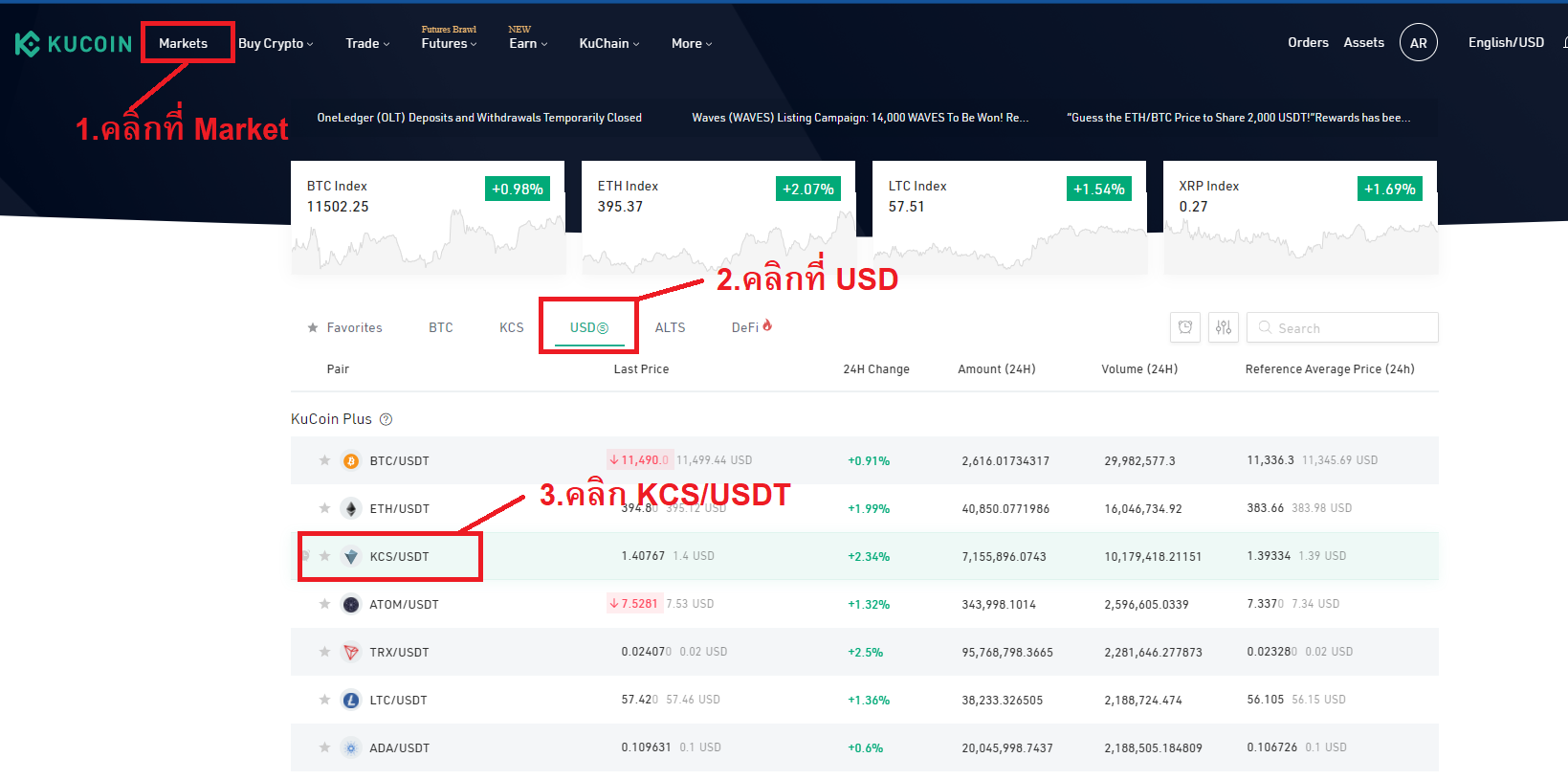This screenshot has width=1568, height=780.
Task: Open the BTC Index card
Action: click(x=428, y=217)
